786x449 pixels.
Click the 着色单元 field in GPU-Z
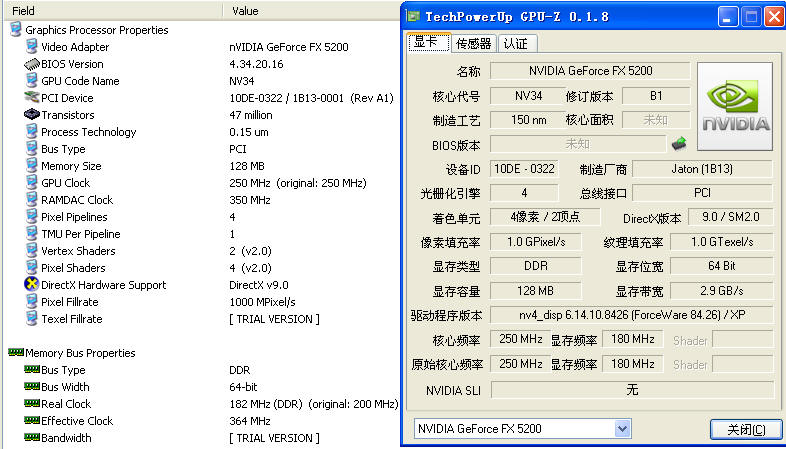545,217
